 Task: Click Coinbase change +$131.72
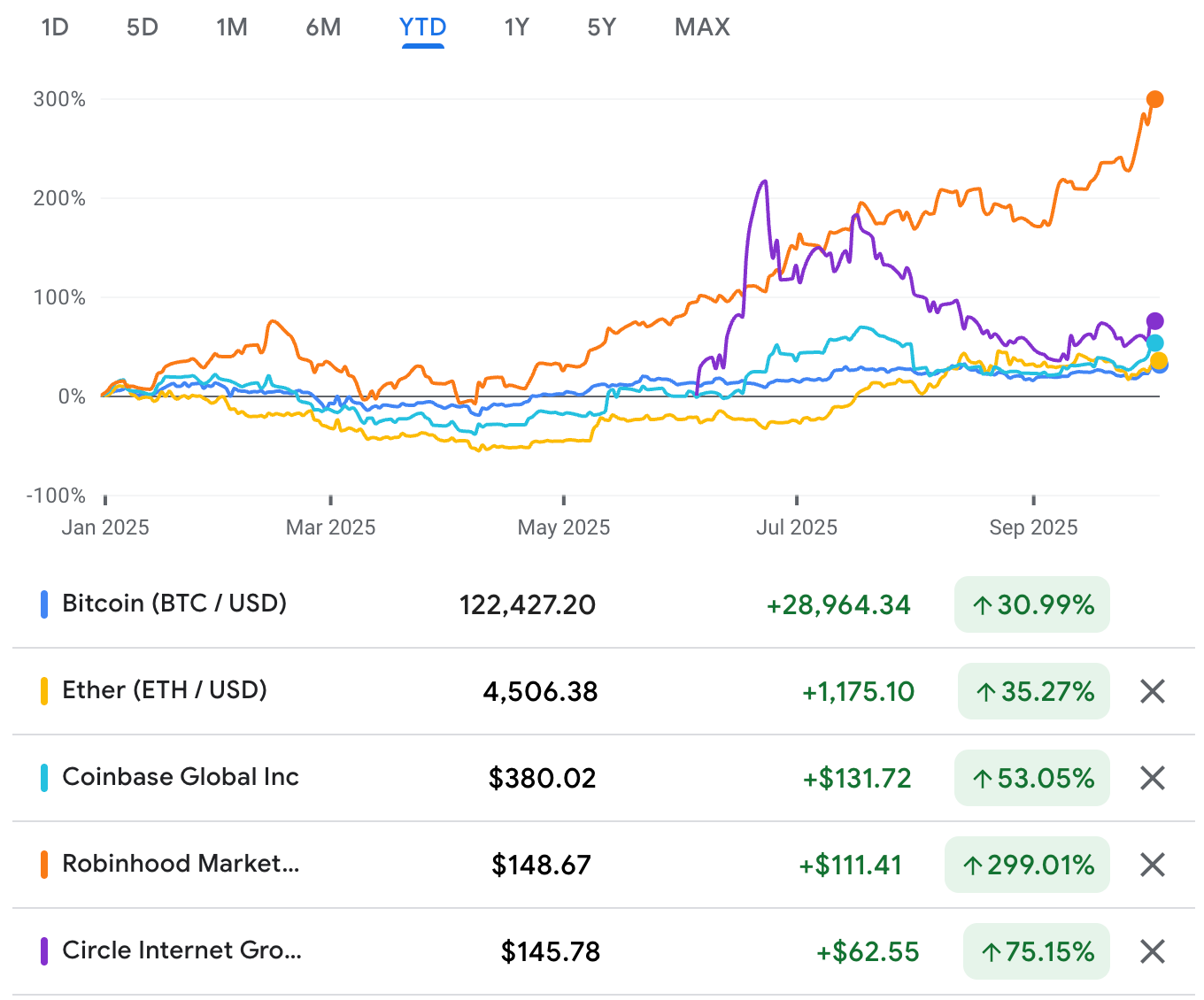(x=857, y=778)
